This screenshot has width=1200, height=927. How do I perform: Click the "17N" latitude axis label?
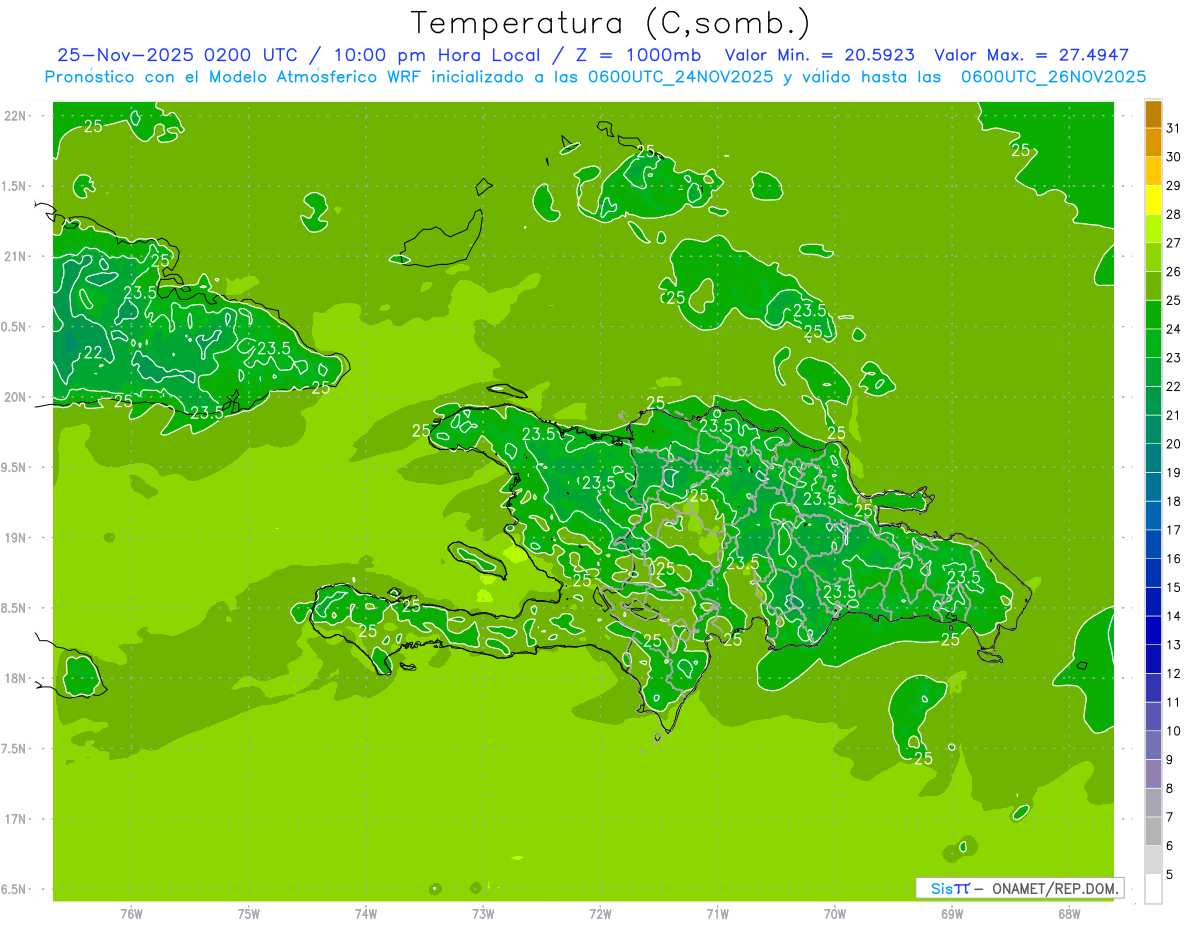tap(15, 819)
